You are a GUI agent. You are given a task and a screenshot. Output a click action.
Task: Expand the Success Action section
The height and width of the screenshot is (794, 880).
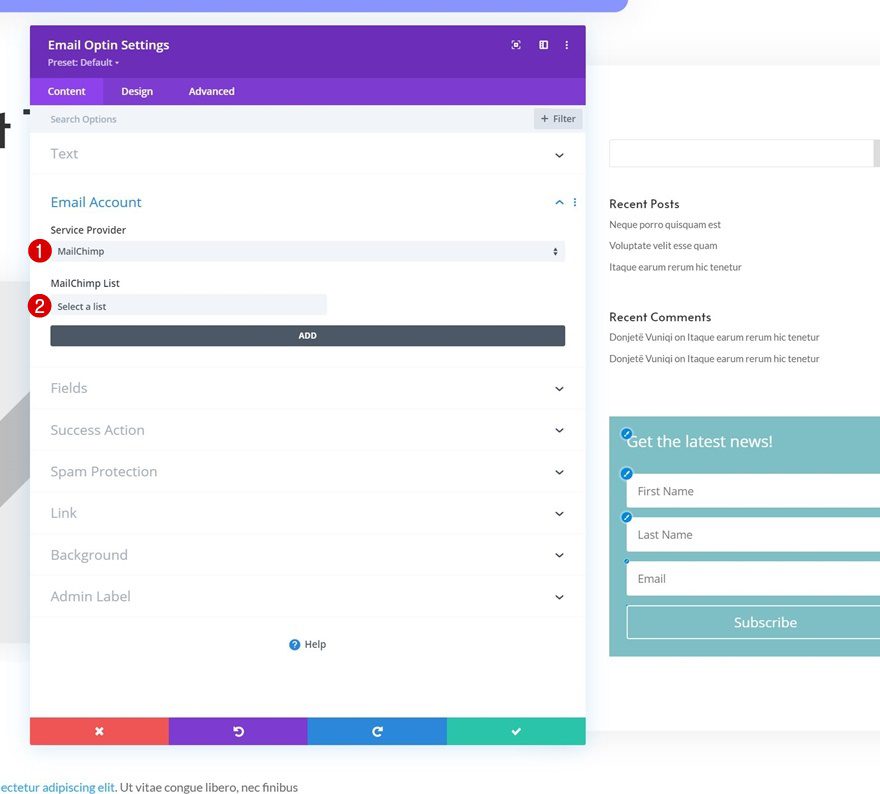point(307,430)
